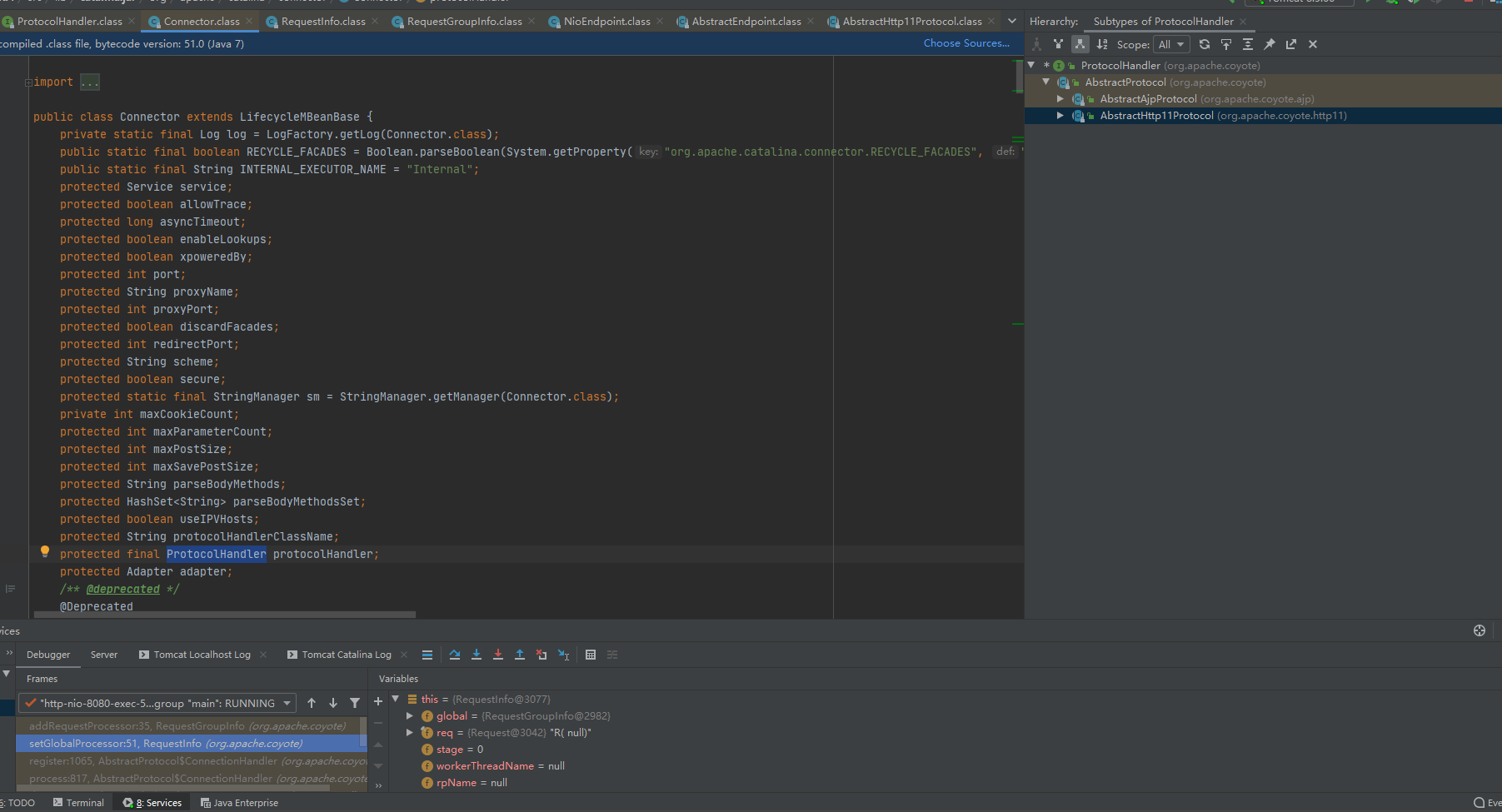This screenshot has height=812, width=1502.
Task: Open the Tomcat Localhost Log tab
Action: point(202,655)
